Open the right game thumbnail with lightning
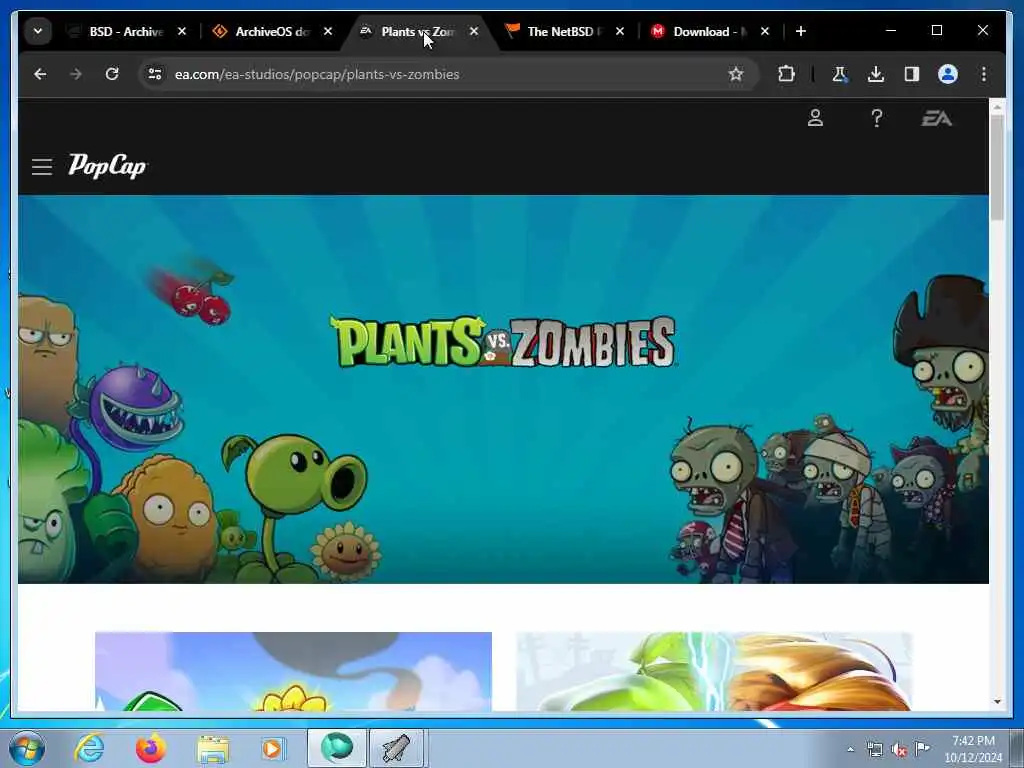 click(x=714, y=671)
